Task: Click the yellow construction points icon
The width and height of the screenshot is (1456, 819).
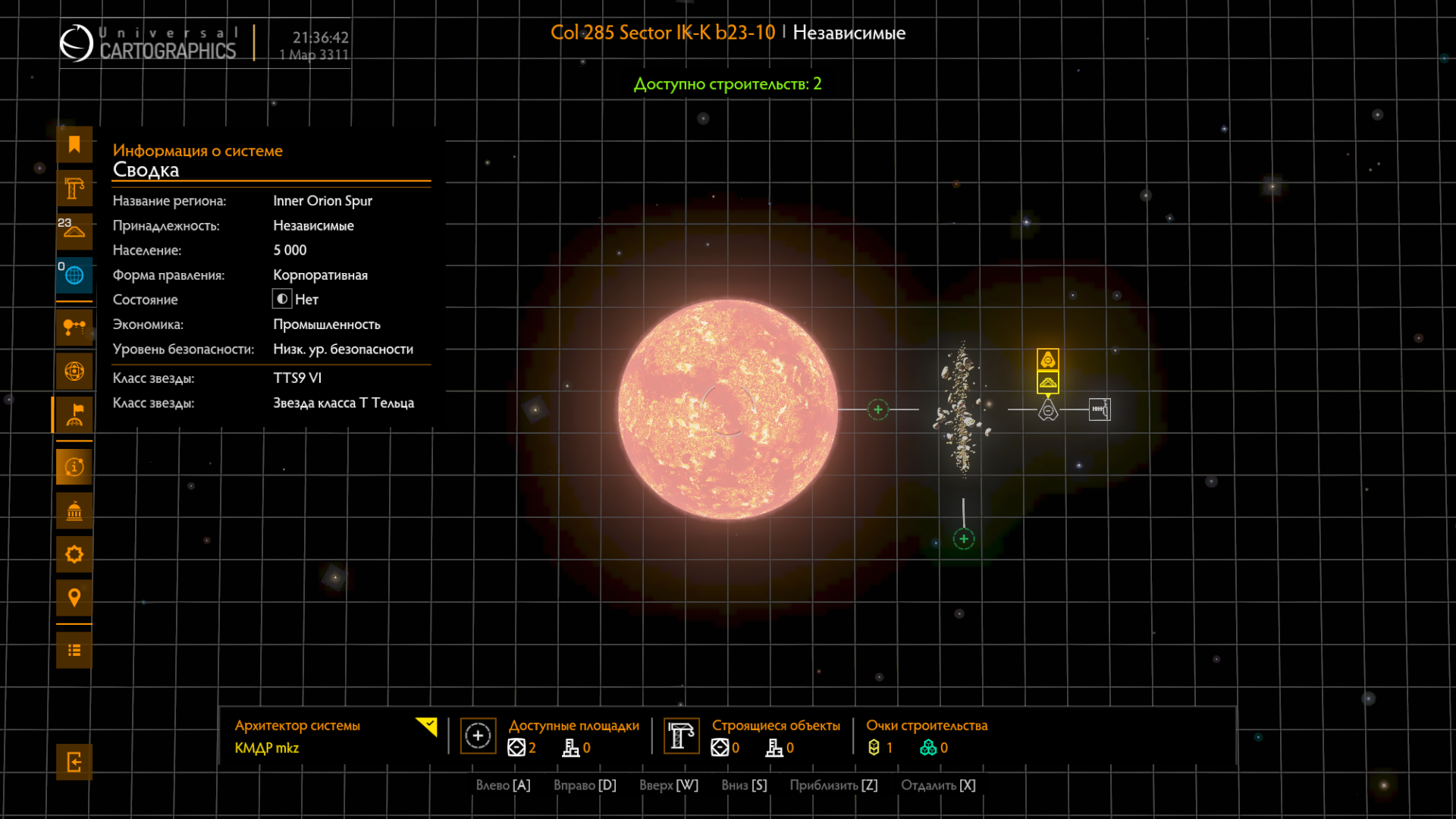Action: [x=874, y=748]
